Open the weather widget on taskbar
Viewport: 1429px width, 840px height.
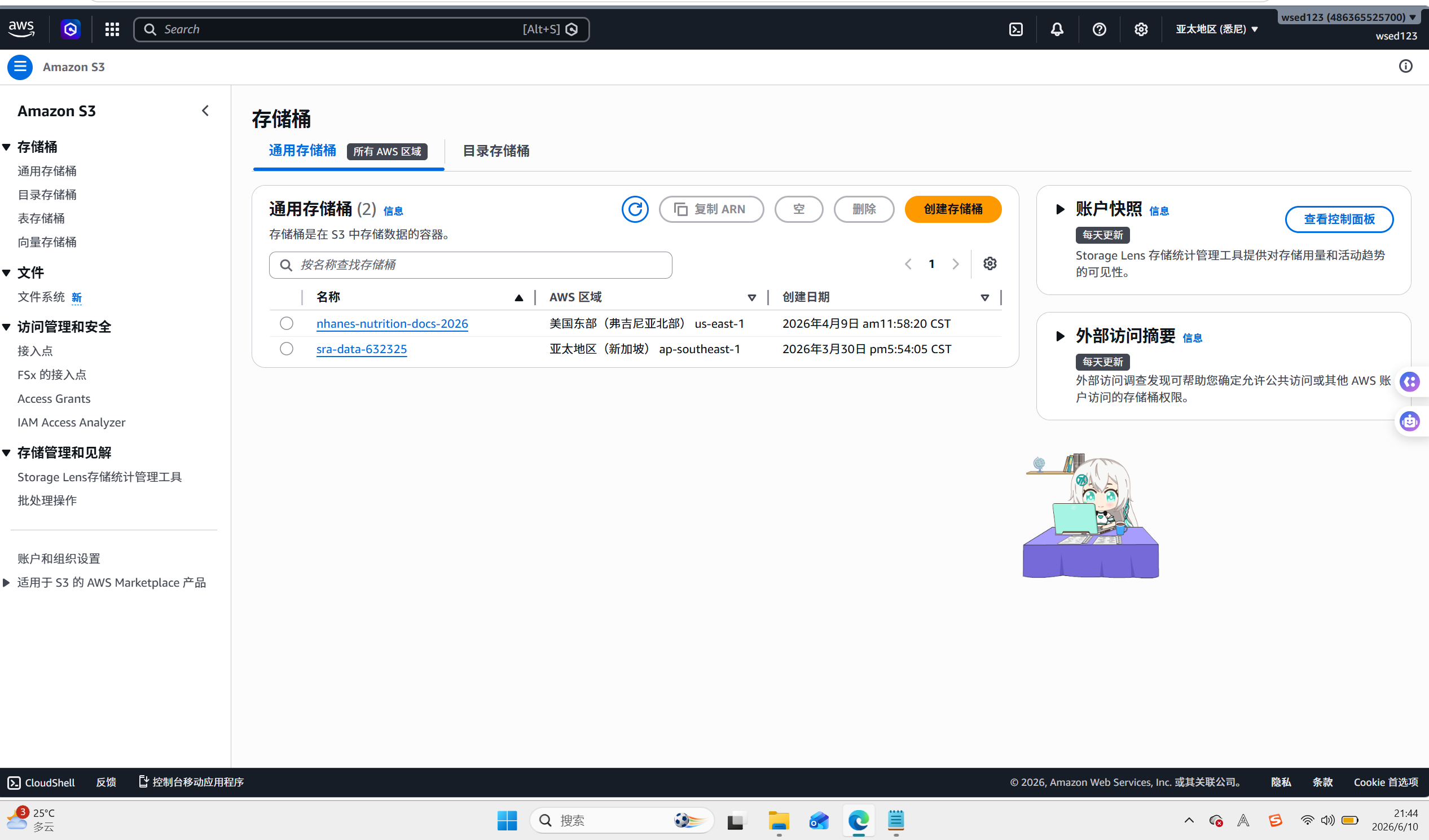coord(31,820)
